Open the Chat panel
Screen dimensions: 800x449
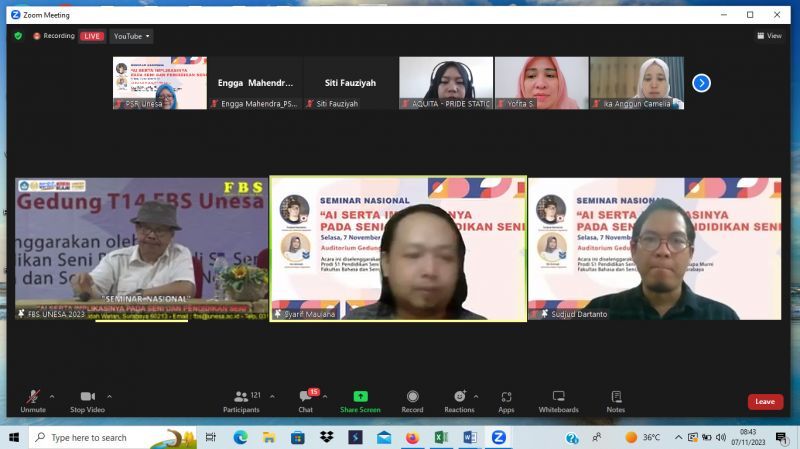coord(305,400)
